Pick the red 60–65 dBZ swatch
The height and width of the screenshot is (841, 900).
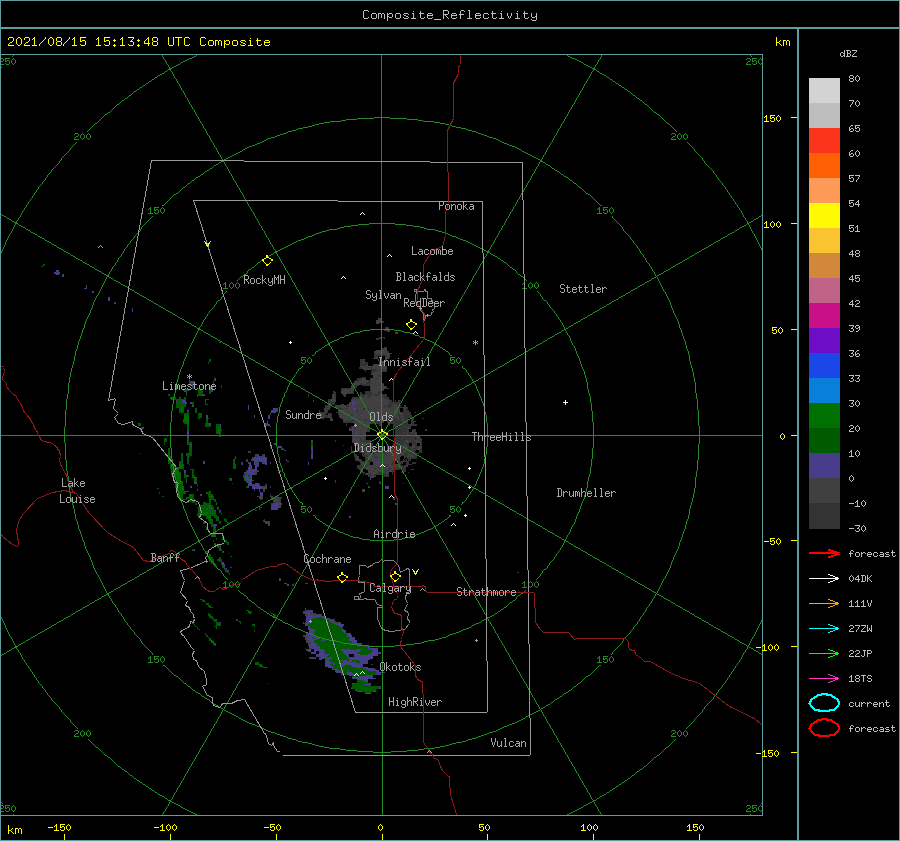824,141
